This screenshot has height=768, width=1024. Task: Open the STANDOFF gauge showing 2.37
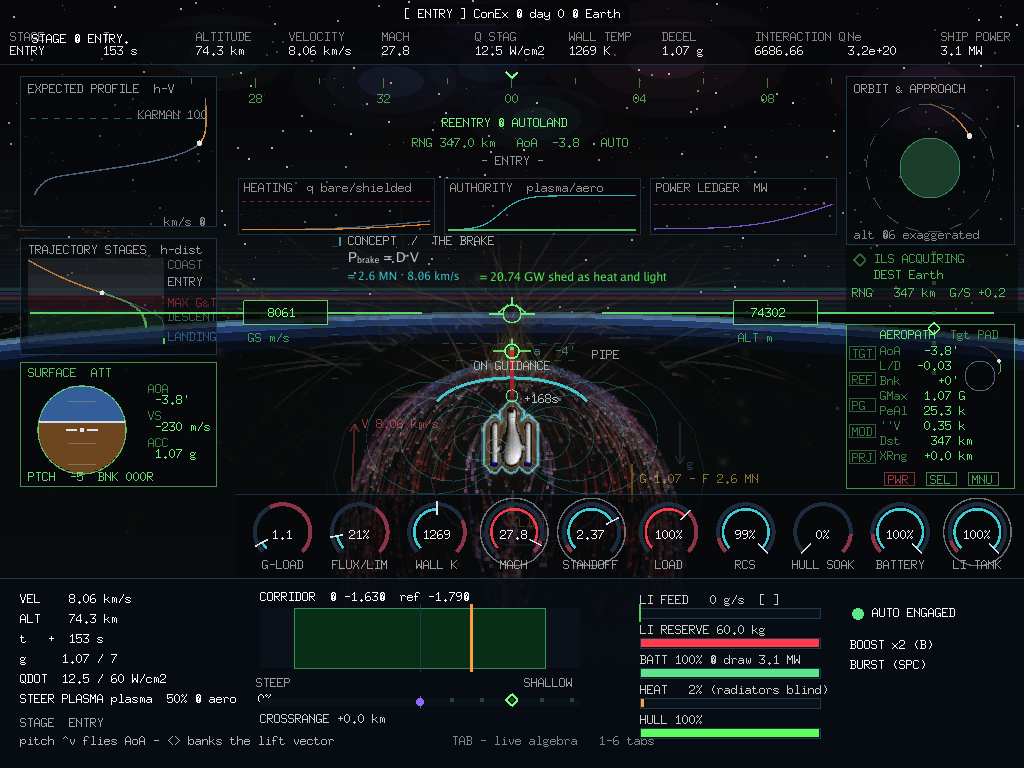click(590, 532)
